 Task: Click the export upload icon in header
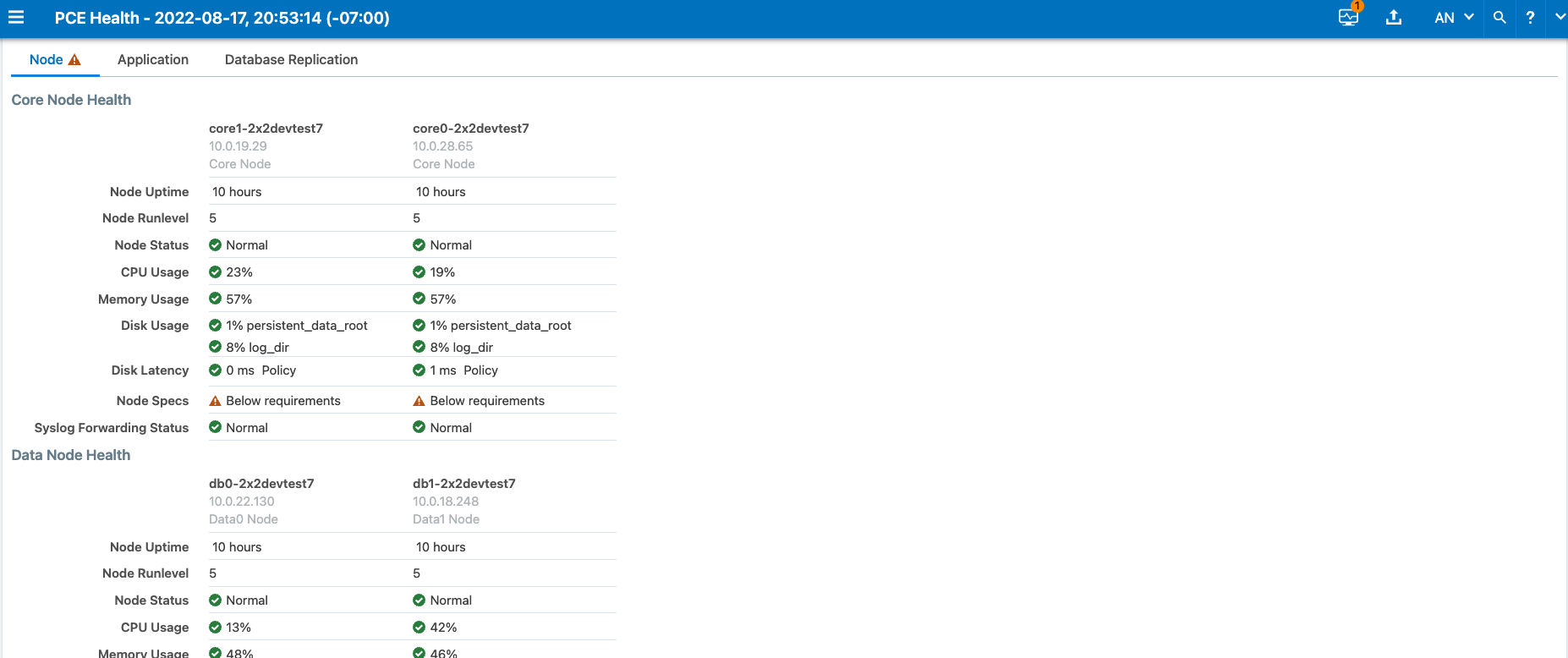[x=1394, y=17]
